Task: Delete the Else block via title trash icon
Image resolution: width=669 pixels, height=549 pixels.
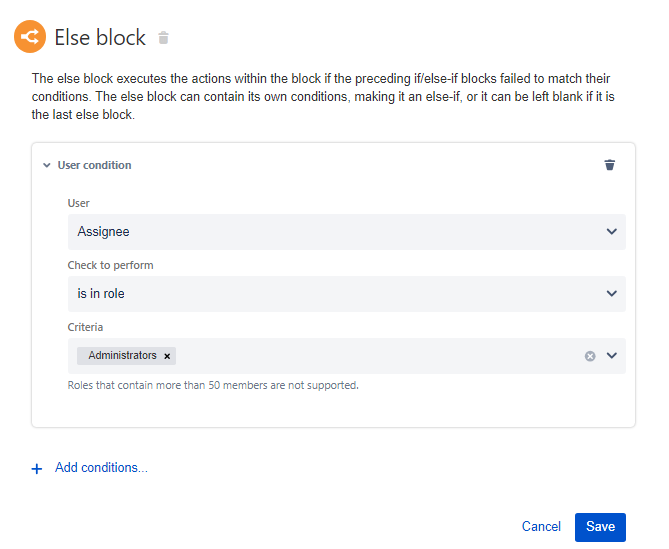Action: (x=163, y=38)
